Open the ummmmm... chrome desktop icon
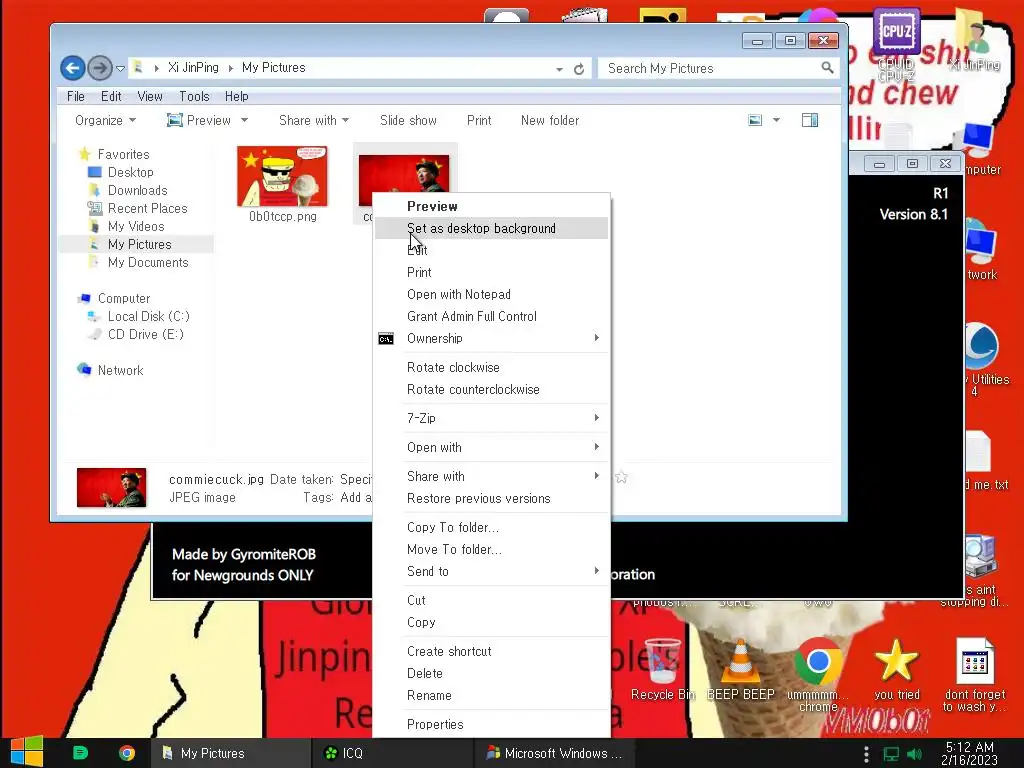This screenshot has width=1024, height=768. 818,676
